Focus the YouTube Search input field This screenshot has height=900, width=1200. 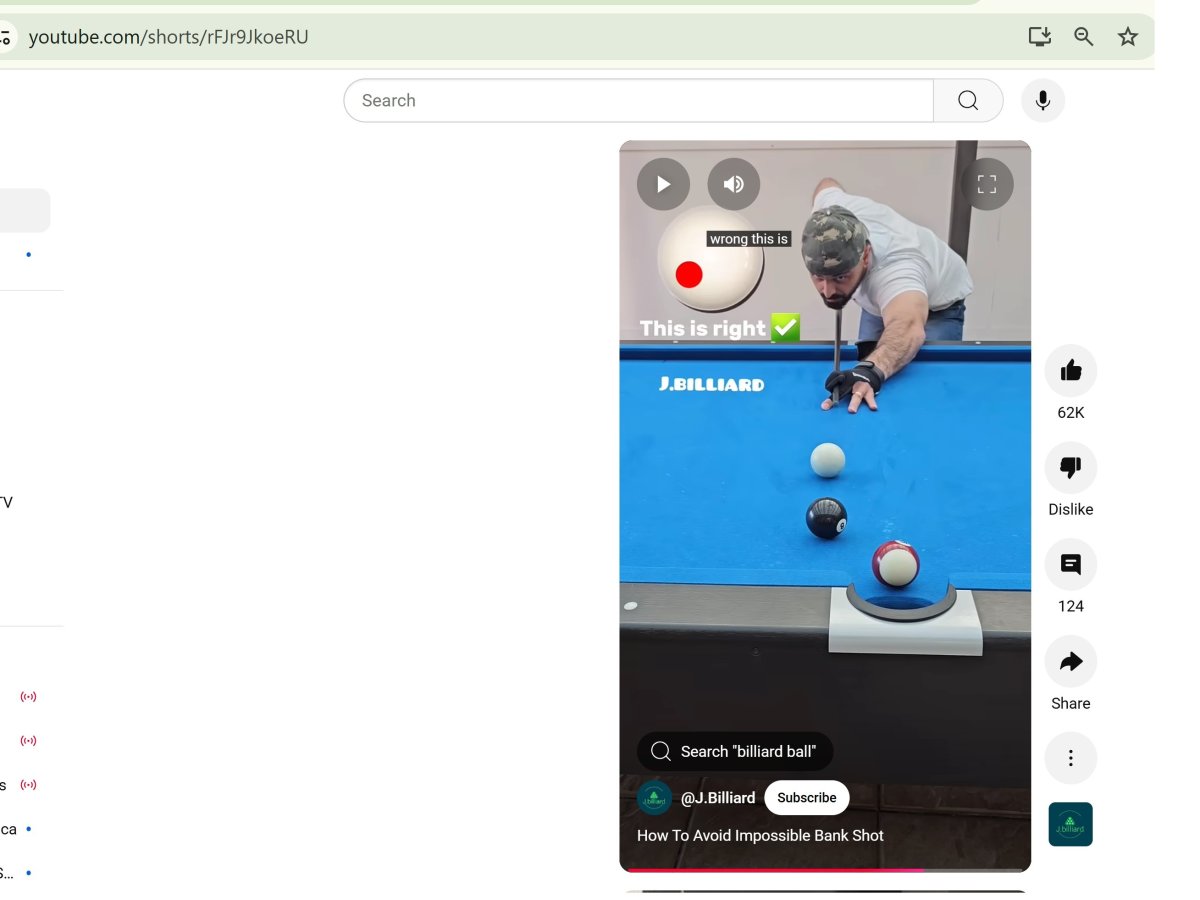point(640,101)
